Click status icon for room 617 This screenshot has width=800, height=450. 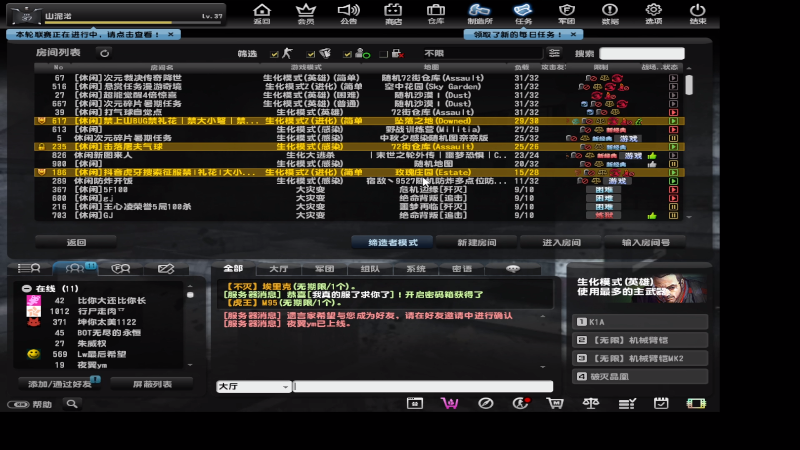(673, 121)
